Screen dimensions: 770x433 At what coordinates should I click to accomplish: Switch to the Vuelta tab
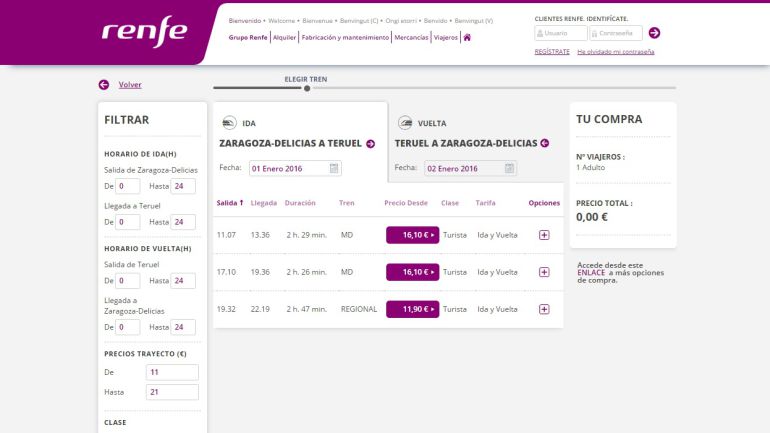tap(476, 142)
